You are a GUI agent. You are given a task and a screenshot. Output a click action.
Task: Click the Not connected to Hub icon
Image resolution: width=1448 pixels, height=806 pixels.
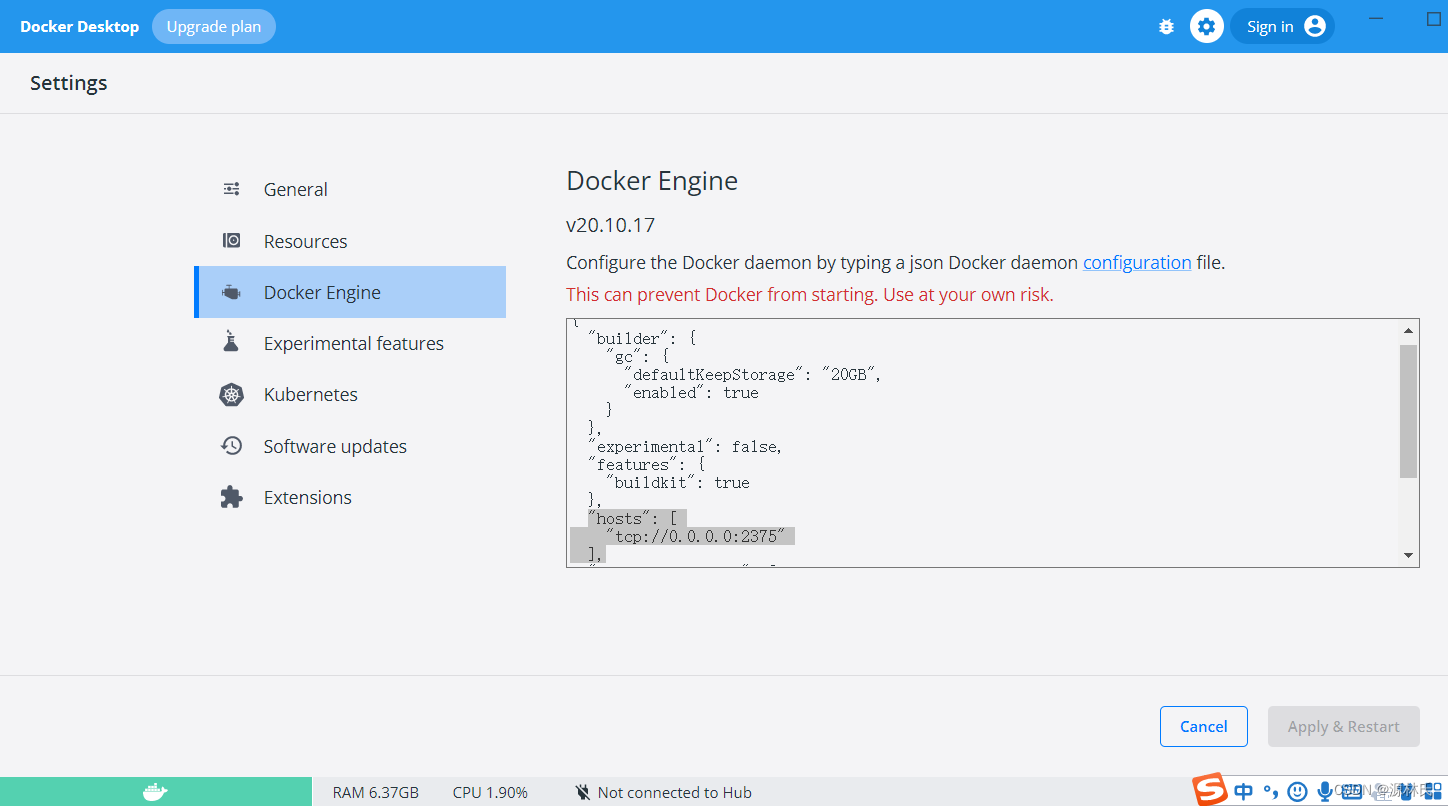point(583,792)
